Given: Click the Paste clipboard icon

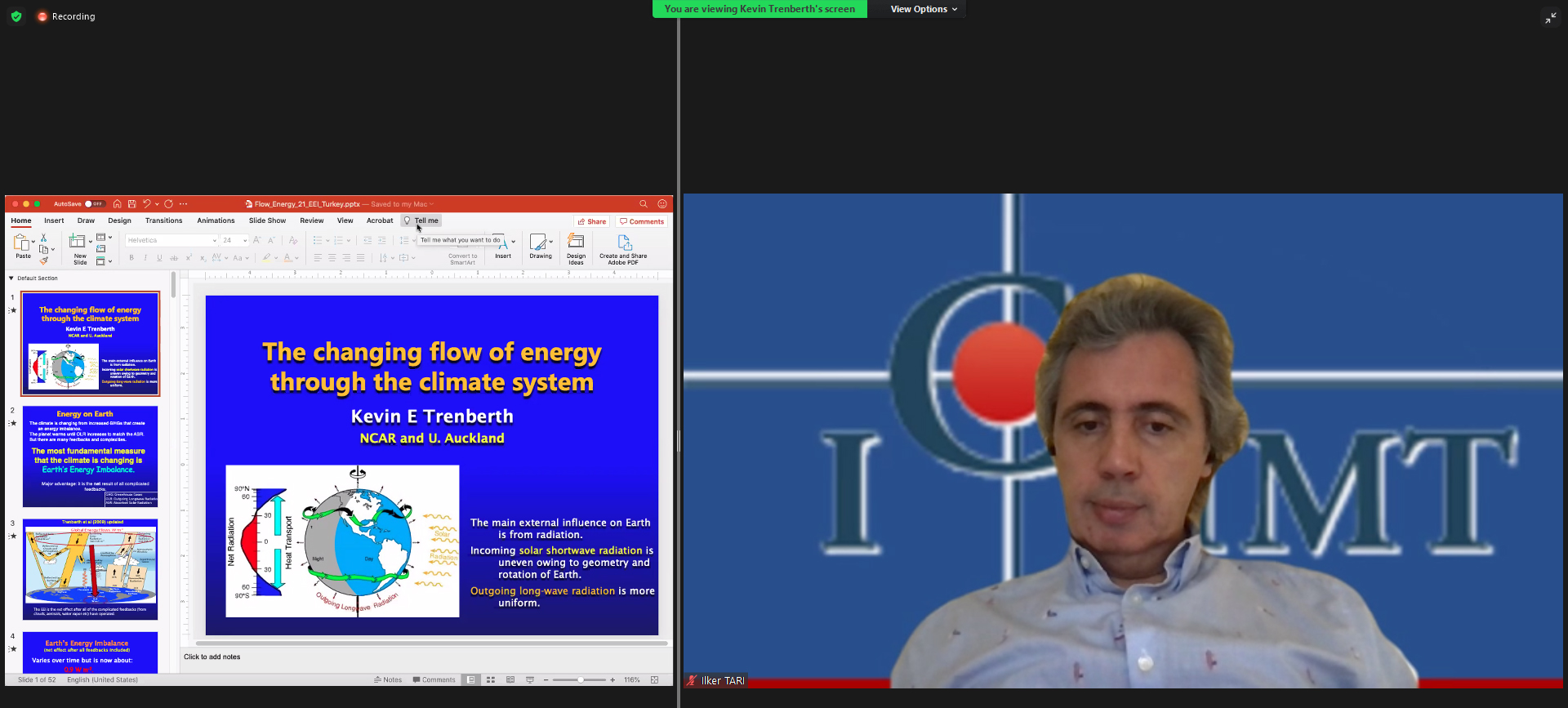Looking at the screenshot, I should tap(22, 243).
